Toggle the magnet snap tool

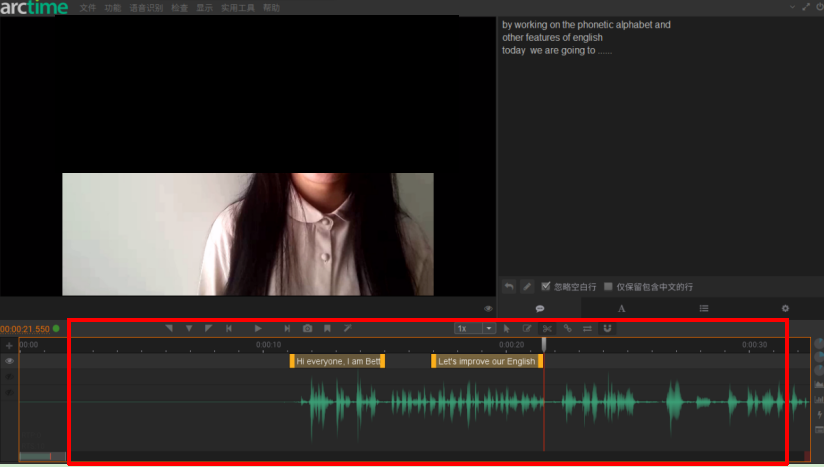click(607, 328)
